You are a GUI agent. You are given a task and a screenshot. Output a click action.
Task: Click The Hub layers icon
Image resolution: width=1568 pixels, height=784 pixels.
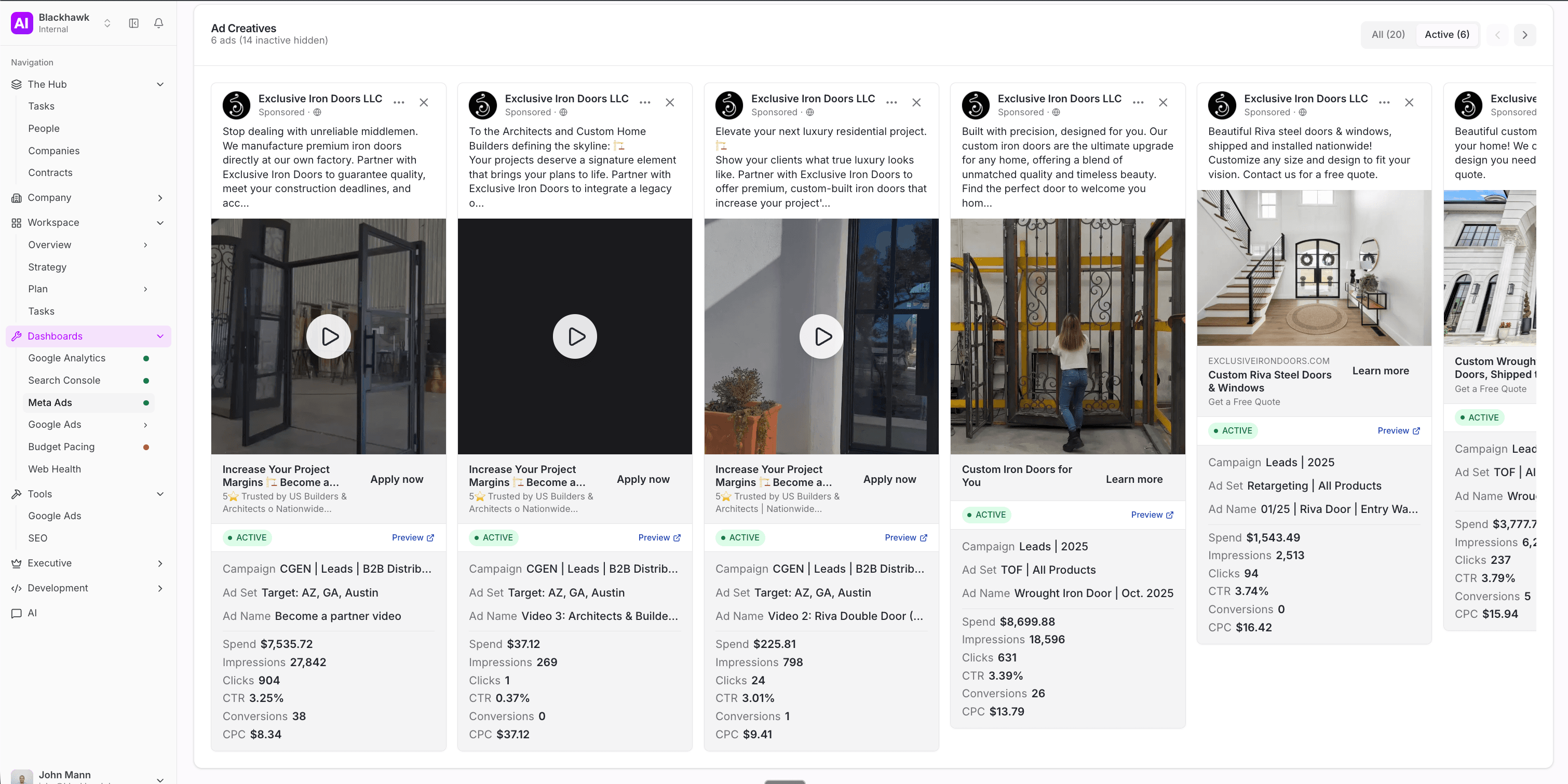pyautogui.click(x=17, y=85)
